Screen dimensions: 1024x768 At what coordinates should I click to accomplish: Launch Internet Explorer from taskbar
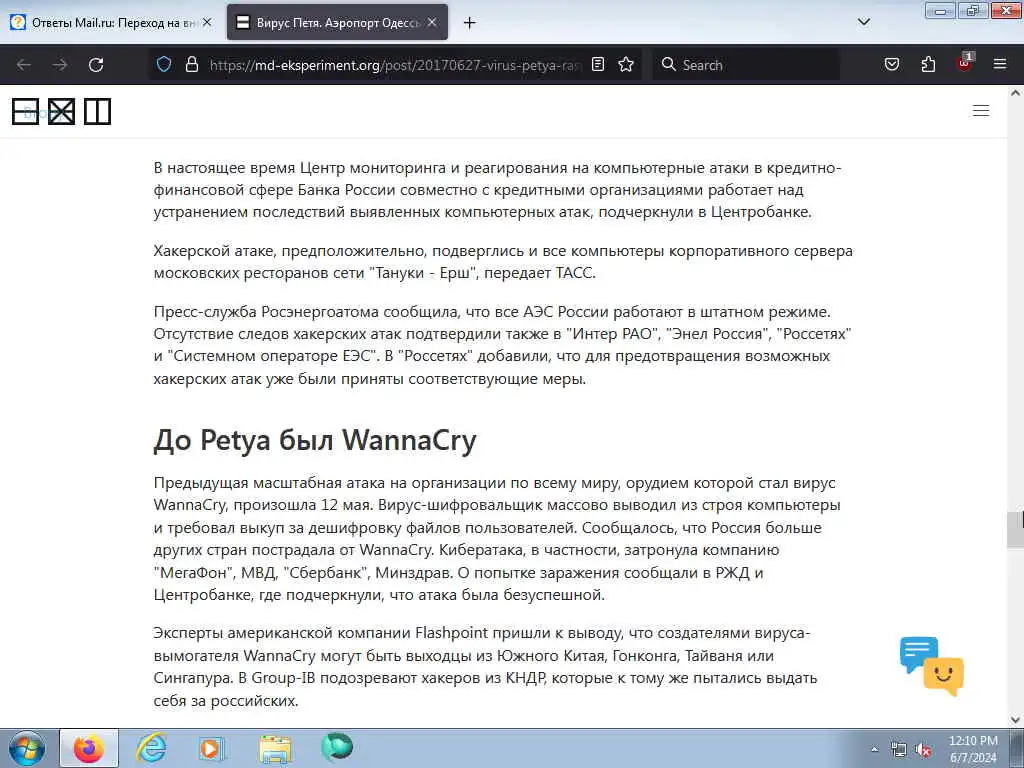tap(152, 748)
